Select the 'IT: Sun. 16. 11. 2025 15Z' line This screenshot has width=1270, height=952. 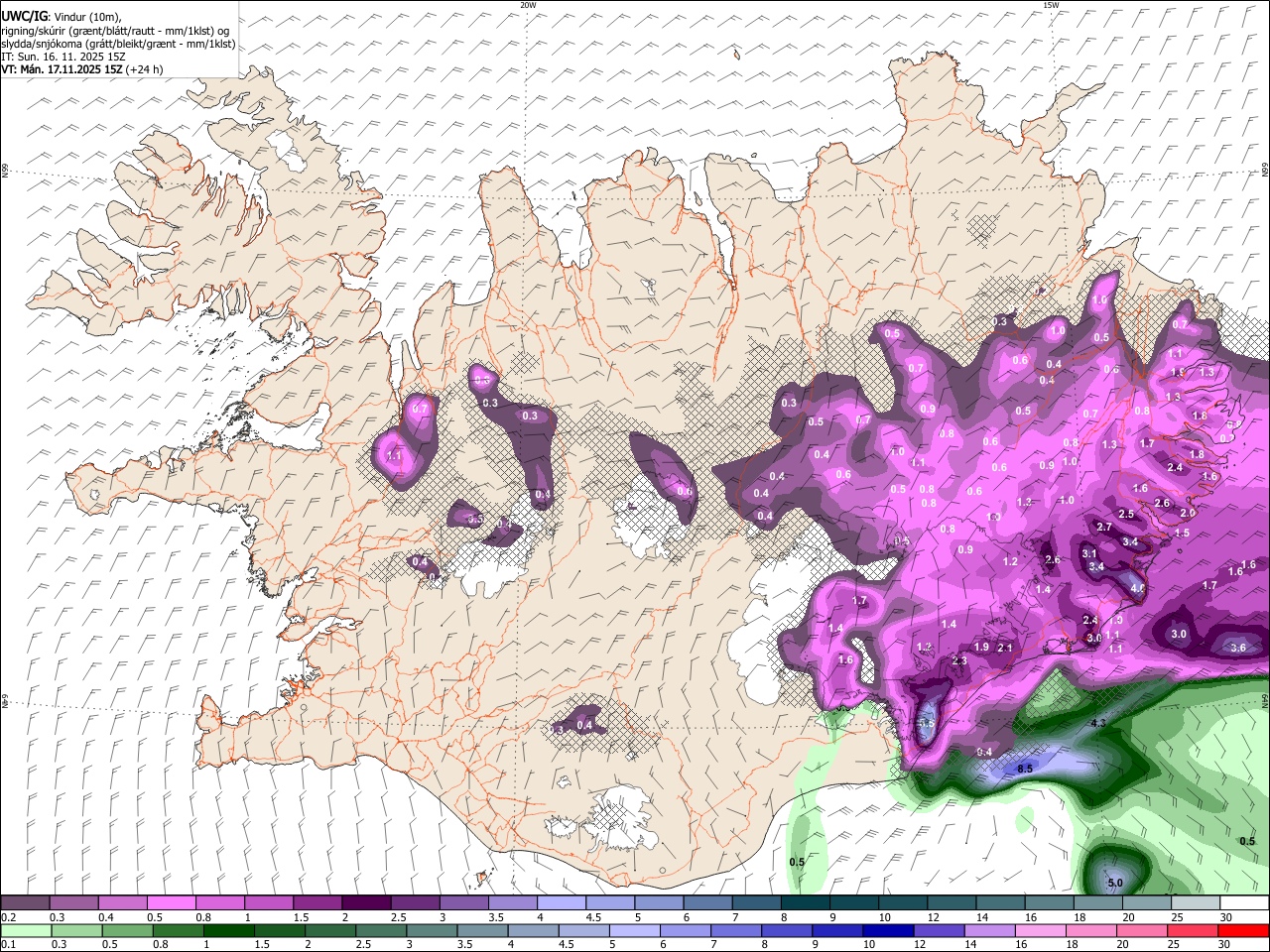(x=63, y=57)
